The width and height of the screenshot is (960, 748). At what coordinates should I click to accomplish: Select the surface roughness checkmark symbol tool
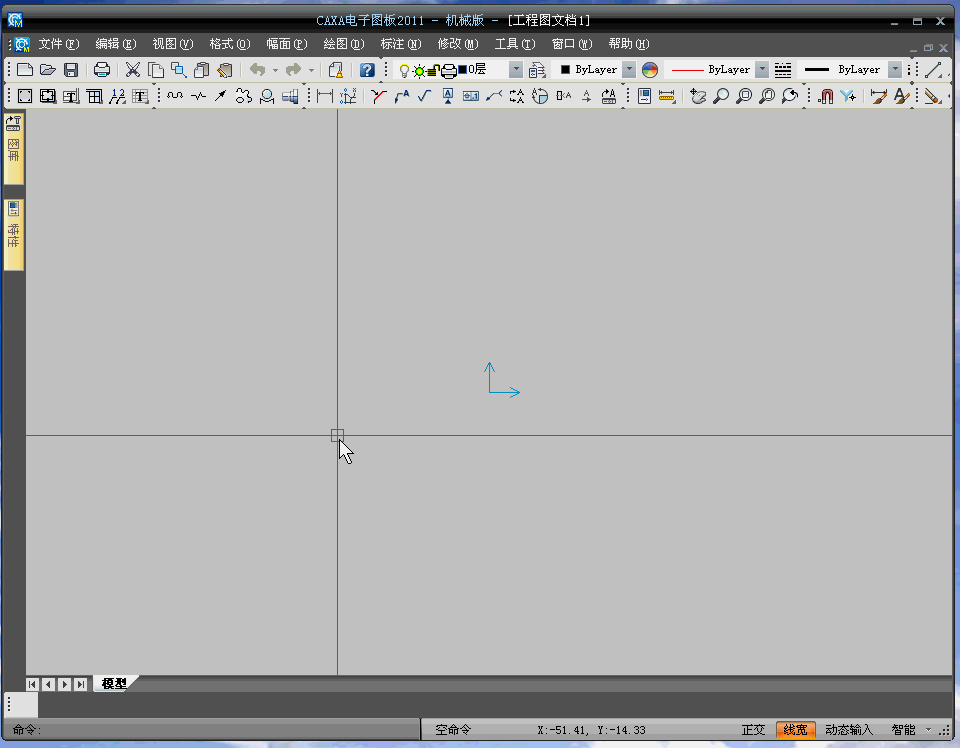pos(424,96)
